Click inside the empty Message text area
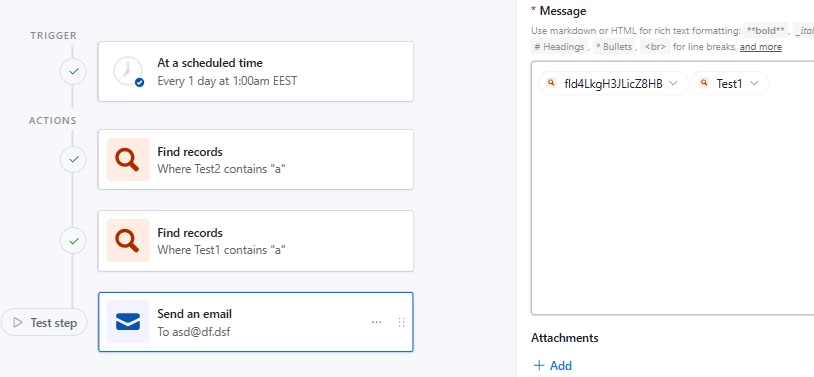Image resolution: width=814 pixels, height=377 pixels. click(x=672, y=208)
